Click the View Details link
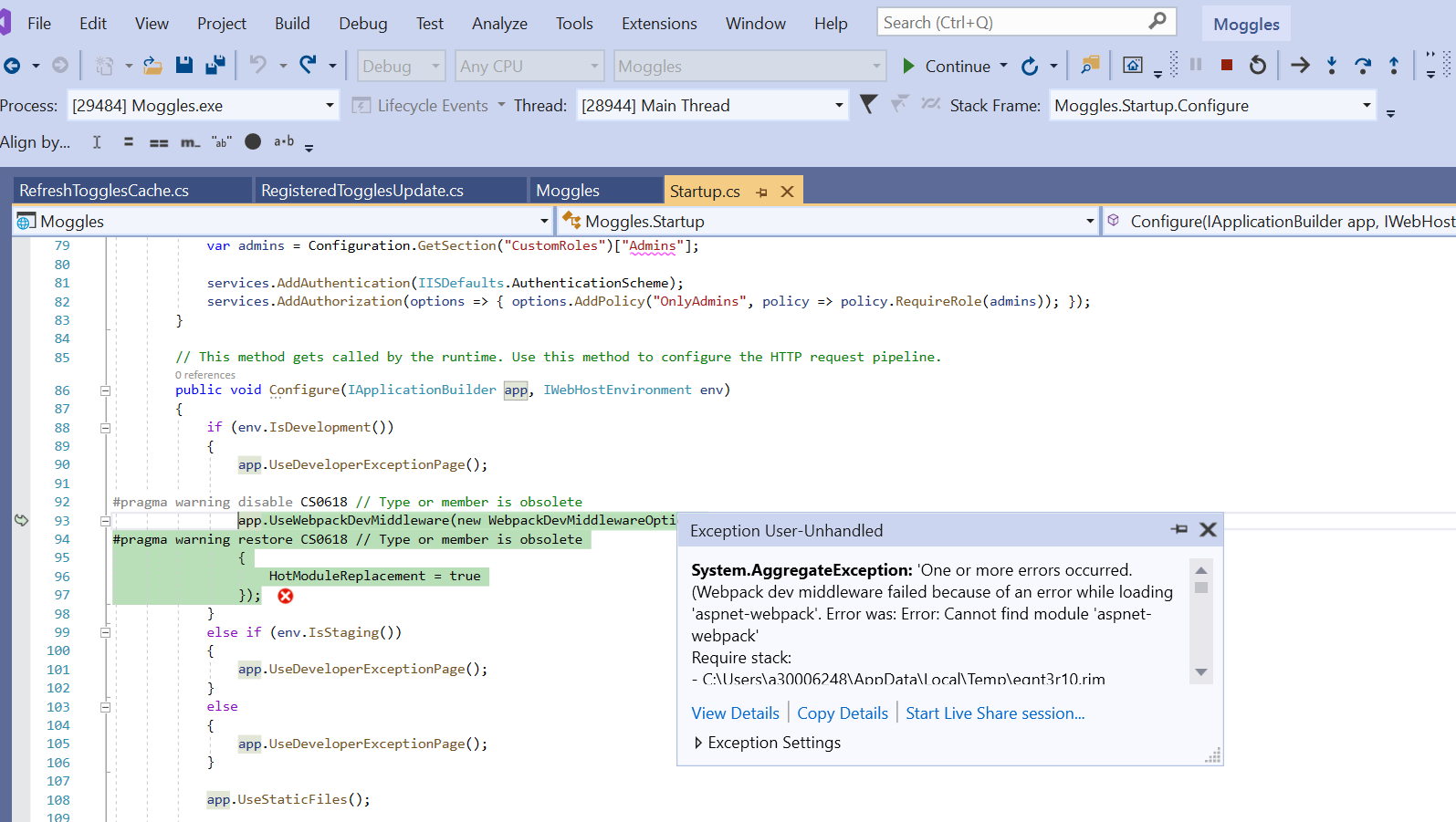 point(736,713)
